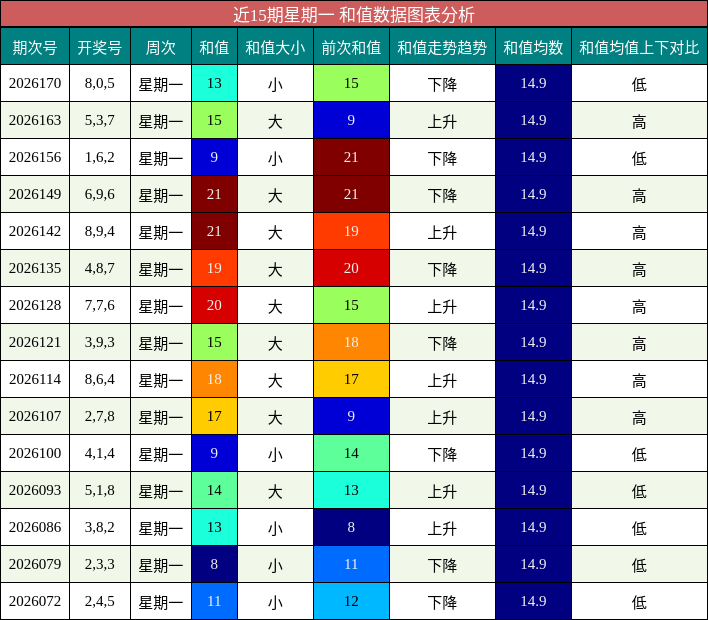Select the 期次号 column header
The image size is (708, 620).
(35, 47)
